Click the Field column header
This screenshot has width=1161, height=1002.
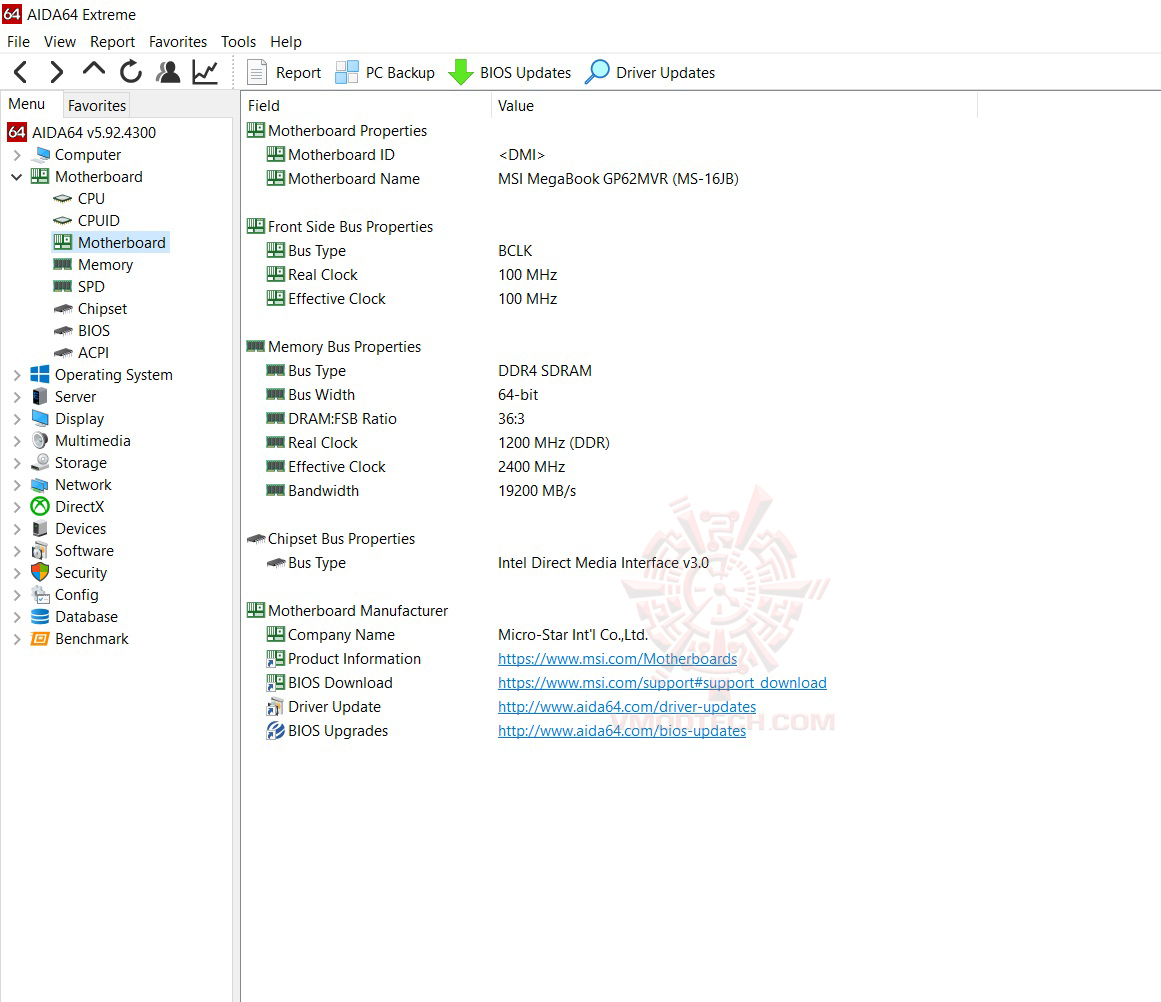[x=366, y=106]
